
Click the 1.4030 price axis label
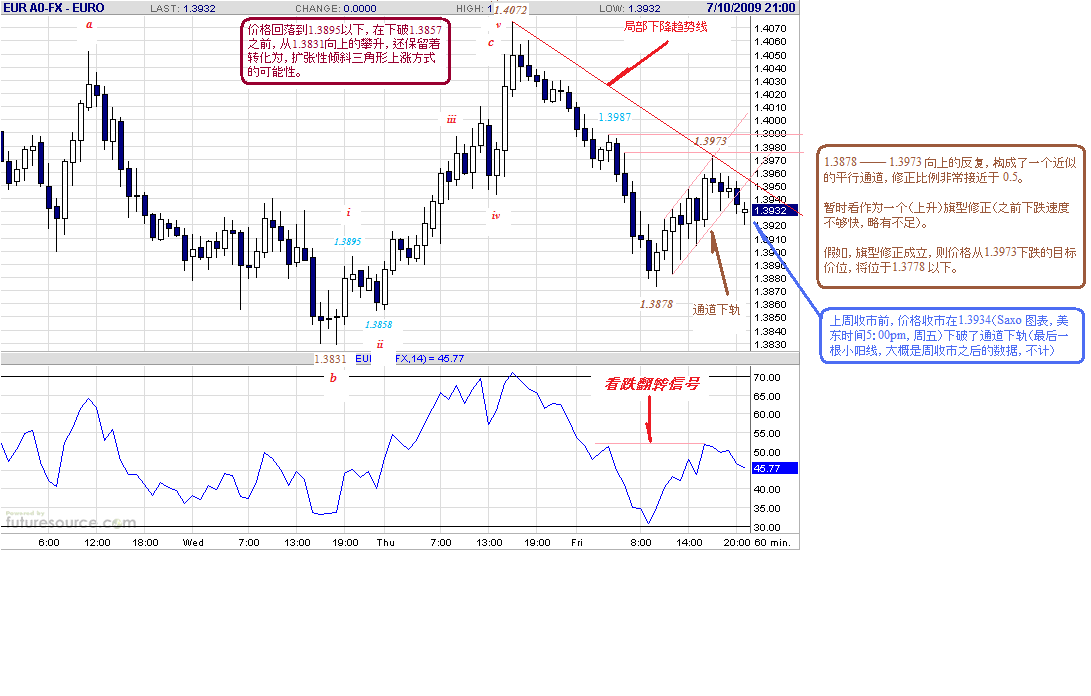coord(770,81)
